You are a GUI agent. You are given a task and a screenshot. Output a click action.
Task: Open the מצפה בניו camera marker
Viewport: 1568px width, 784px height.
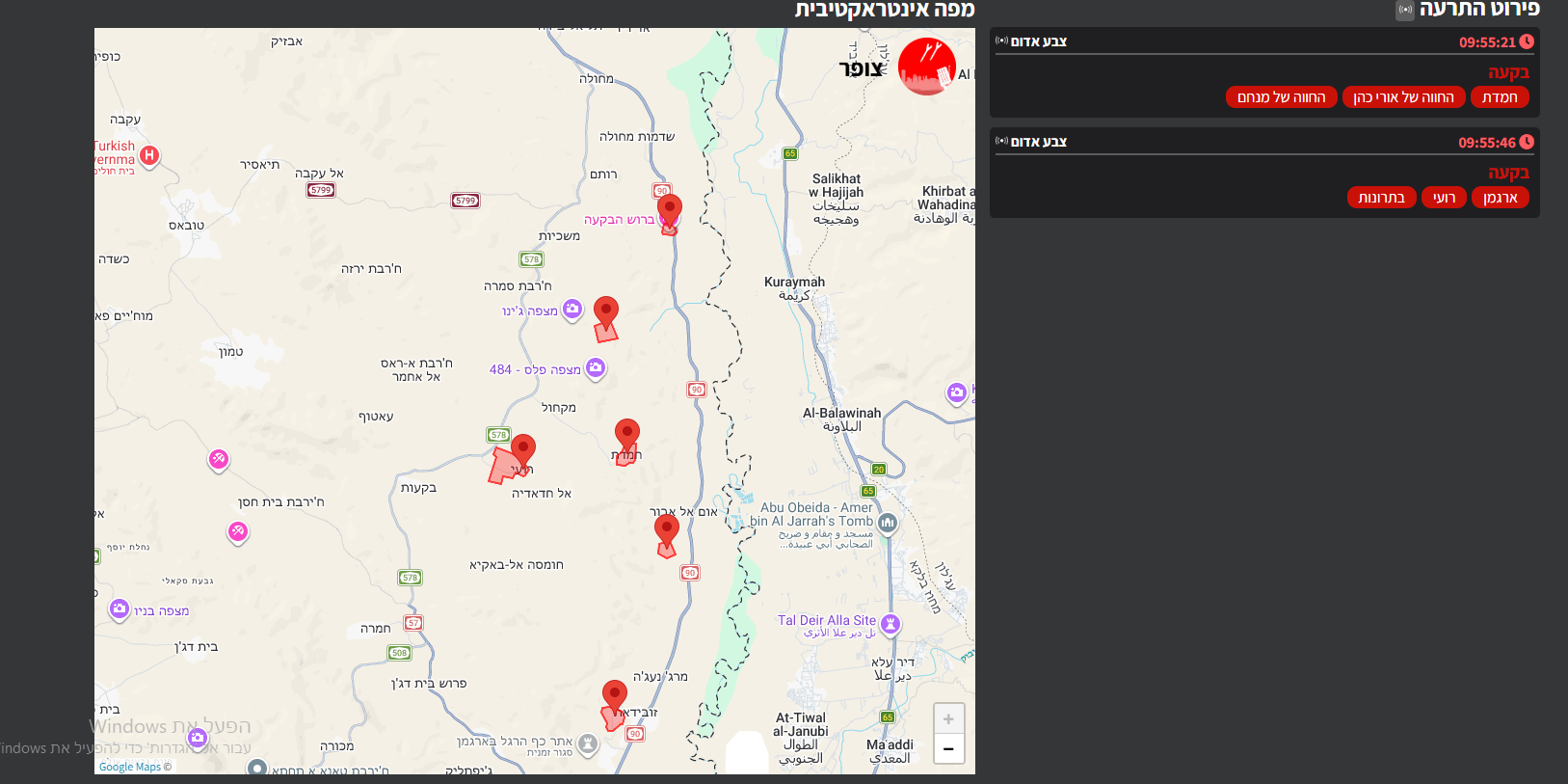point(120,609)
